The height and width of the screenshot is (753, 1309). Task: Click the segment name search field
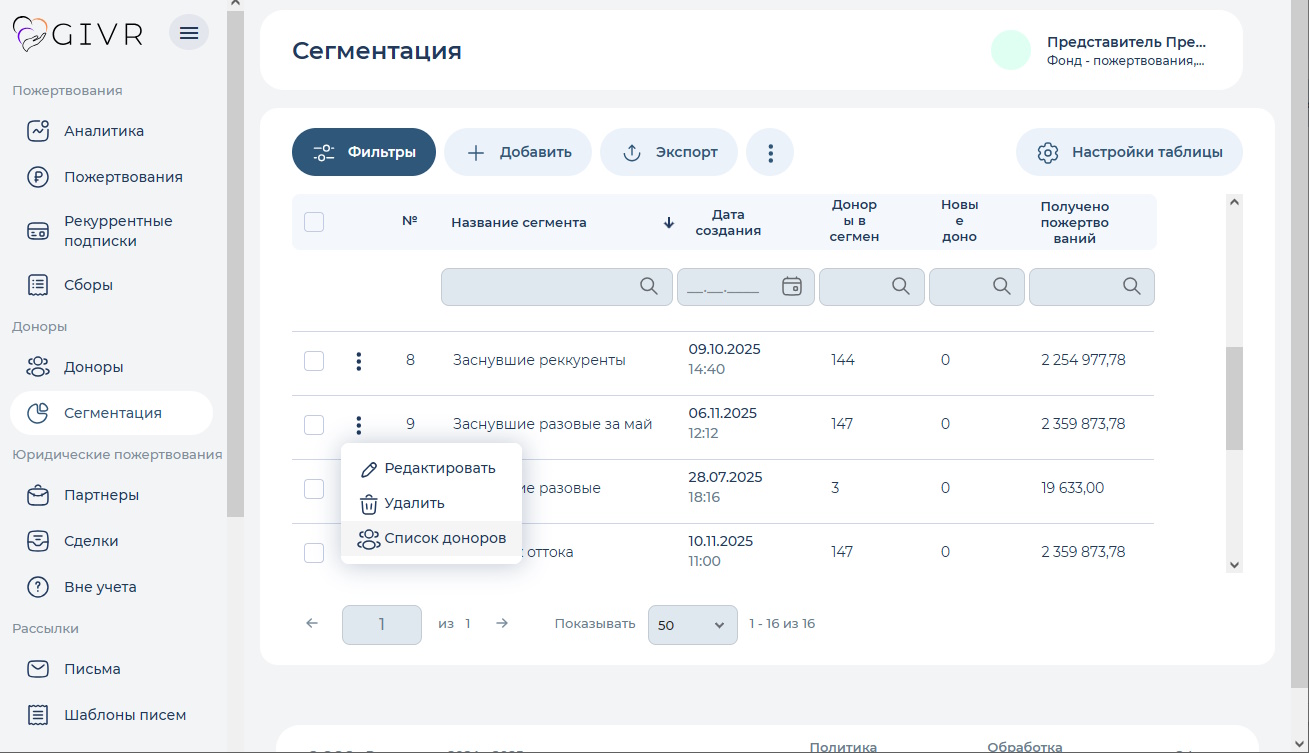tap(556, 286)
